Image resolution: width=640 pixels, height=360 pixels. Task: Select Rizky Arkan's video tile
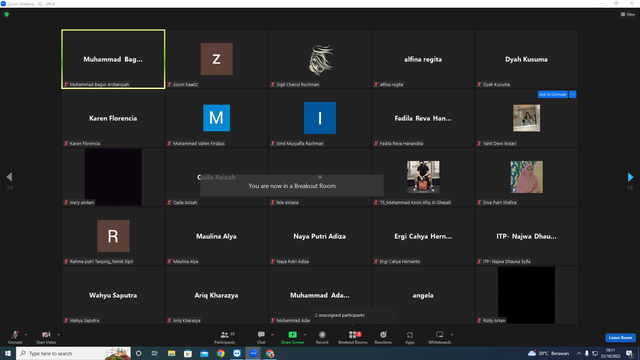[527, 295]
